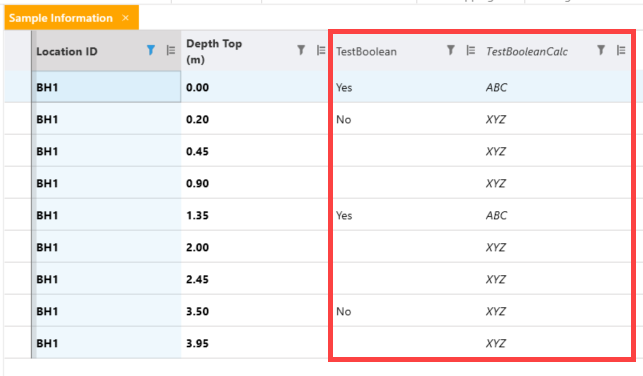Close the Sample Information tab
This screenshot has height=376, width=643.
point(125,18)
